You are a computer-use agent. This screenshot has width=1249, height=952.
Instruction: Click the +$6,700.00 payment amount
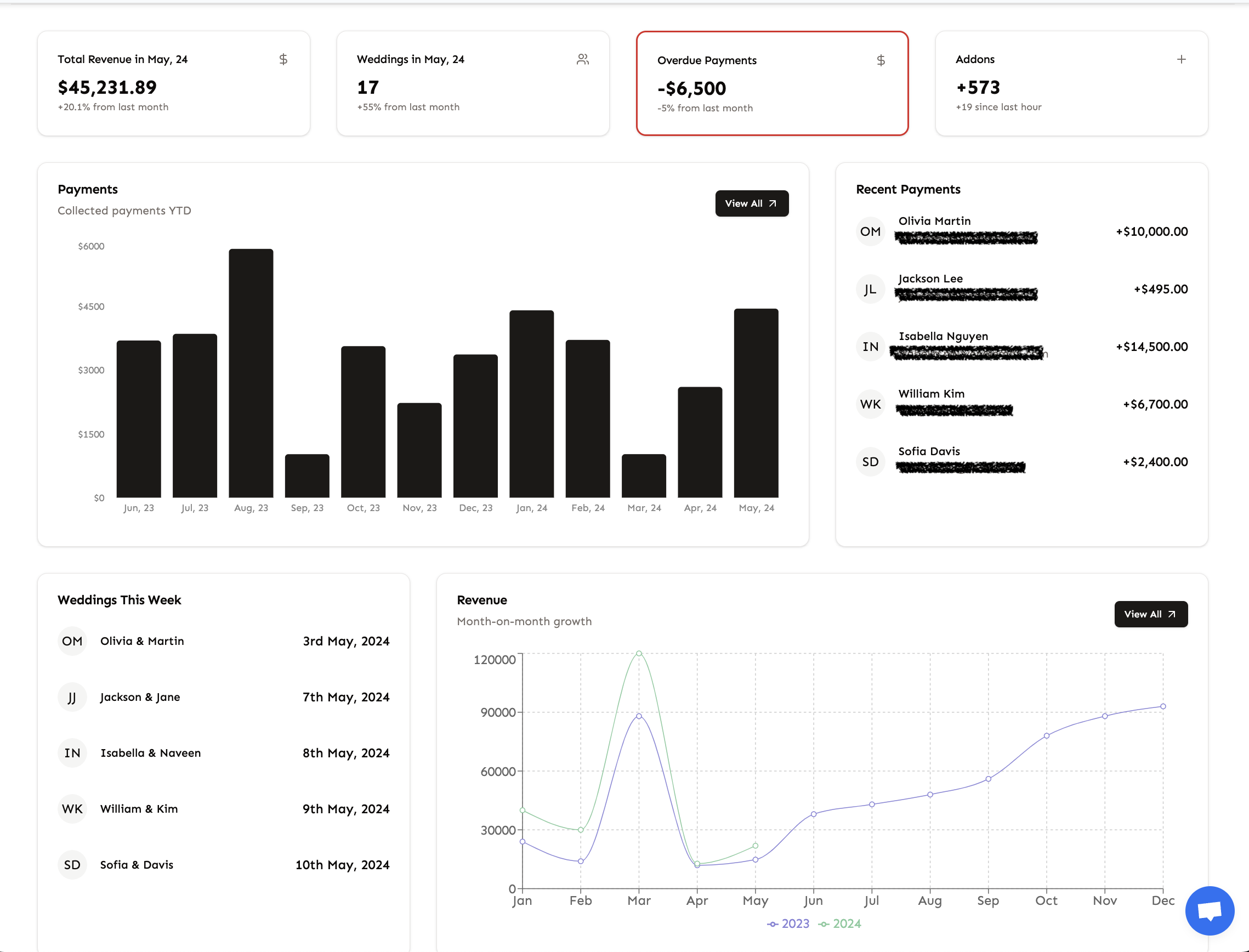click(x=1155, y=404)
